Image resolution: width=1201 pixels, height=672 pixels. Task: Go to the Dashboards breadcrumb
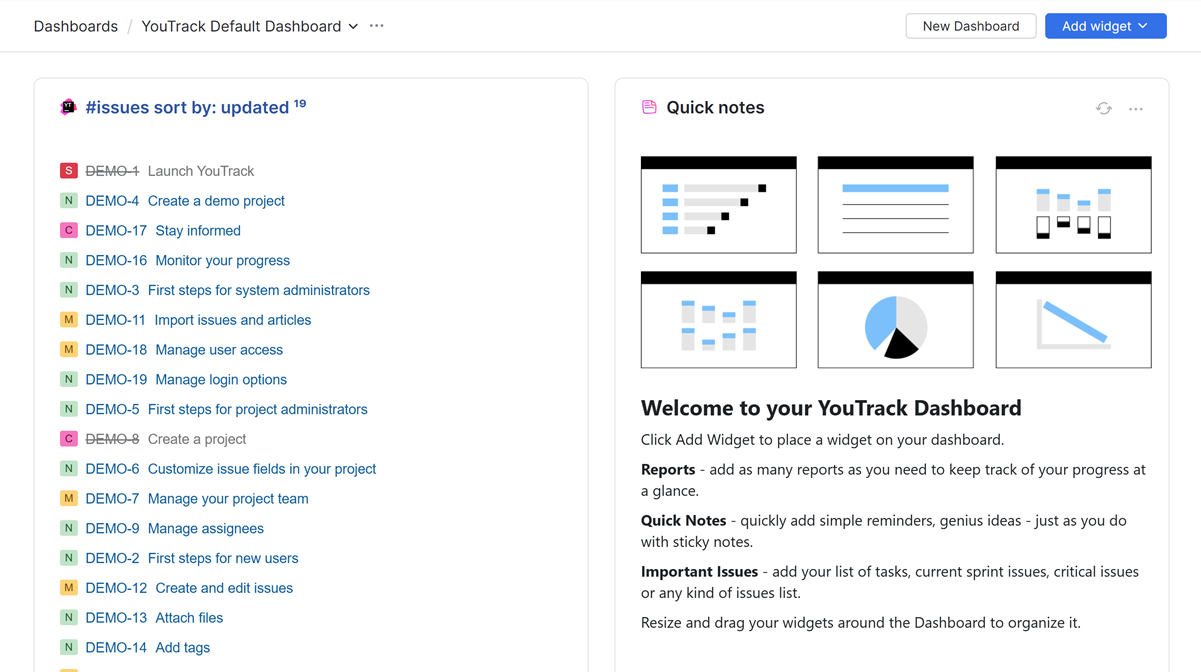(x=76, y=26)
